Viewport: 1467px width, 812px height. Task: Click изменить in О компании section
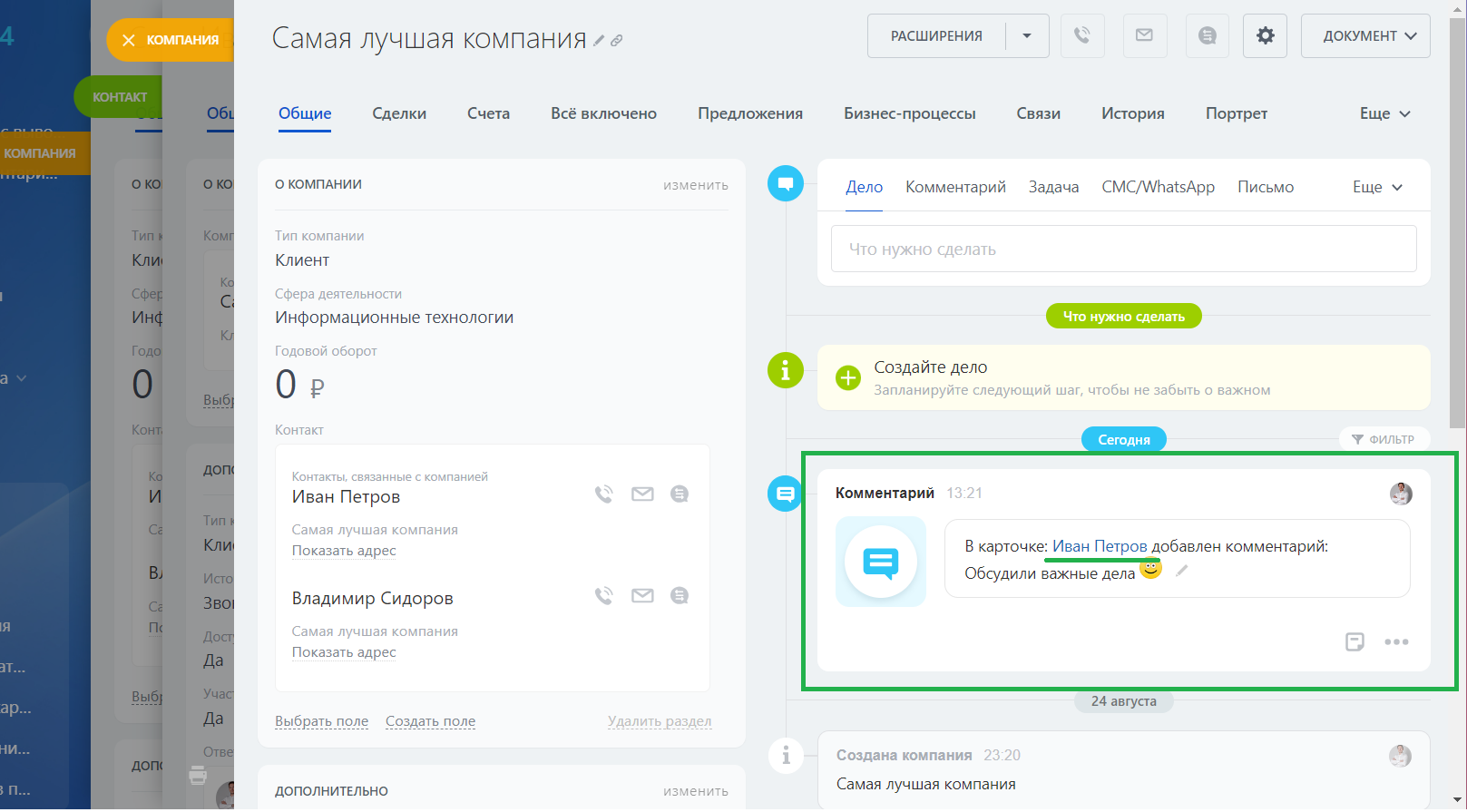point(695,185)
